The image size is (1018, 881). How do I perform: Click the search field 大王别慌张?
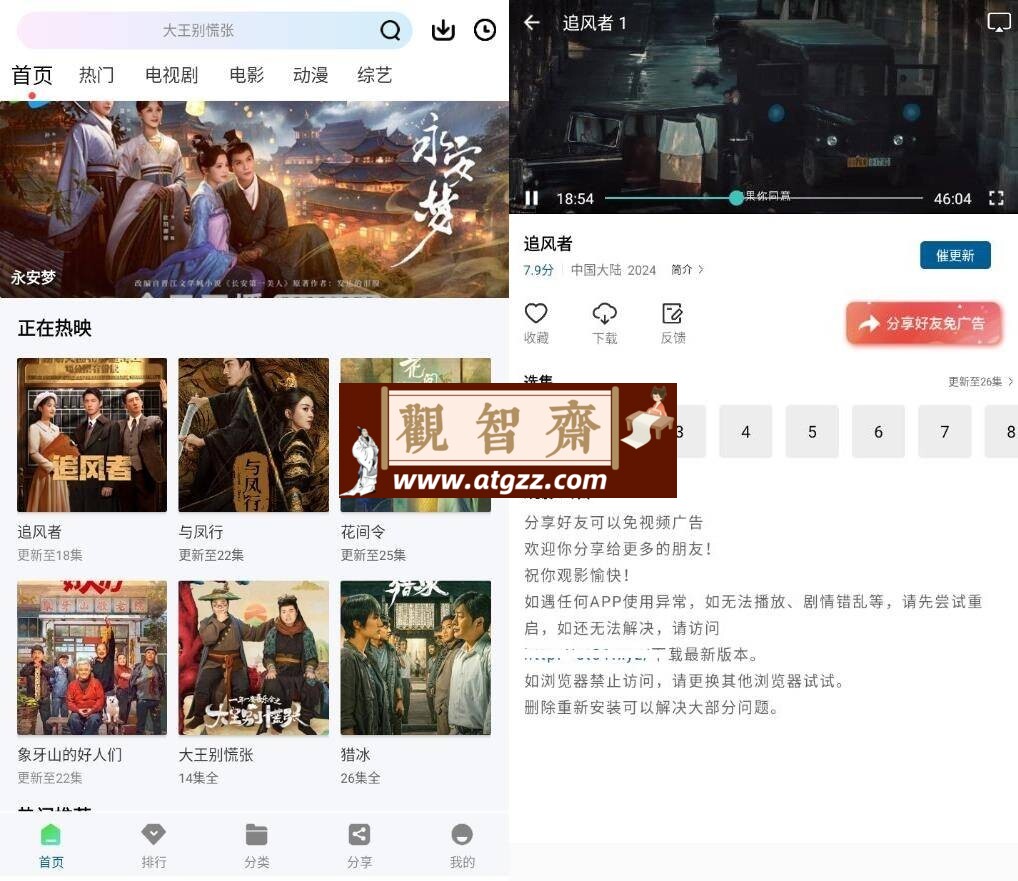(214, 30)
